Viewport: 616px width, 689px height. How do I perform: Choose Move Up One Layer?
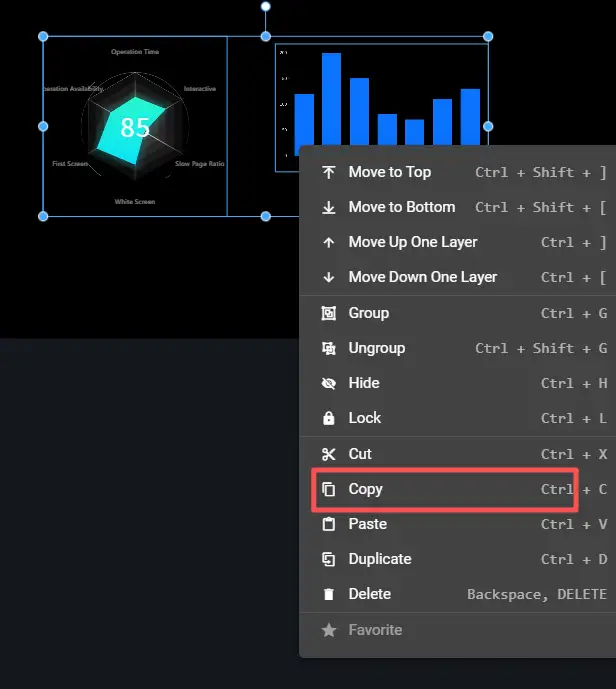coord(413,242)
